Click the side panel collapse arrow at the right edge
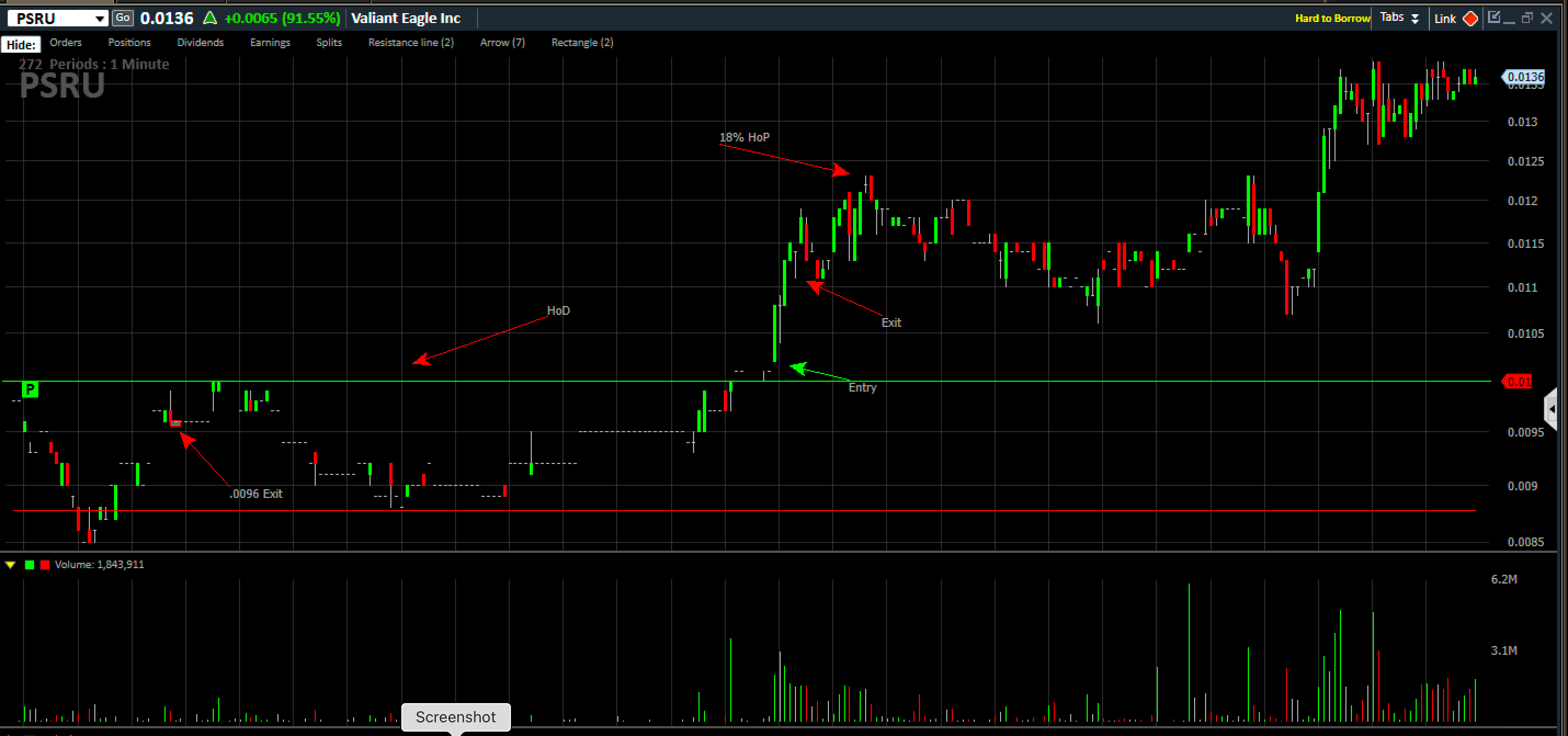The image size is (1568, 736). coord(1552,409)
